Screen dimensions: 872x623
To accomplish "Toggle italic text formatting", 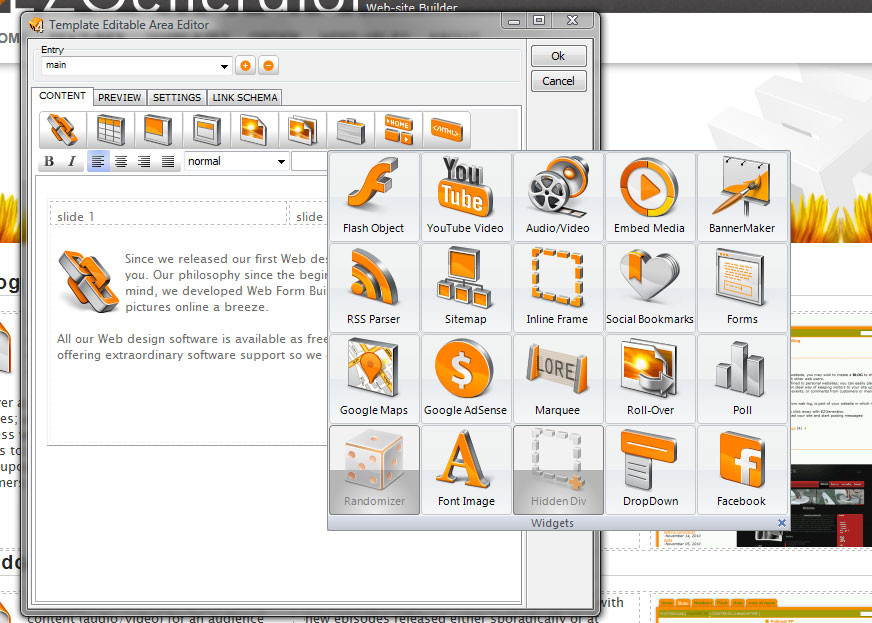I will pyautogui.click(x=72, y=161).
